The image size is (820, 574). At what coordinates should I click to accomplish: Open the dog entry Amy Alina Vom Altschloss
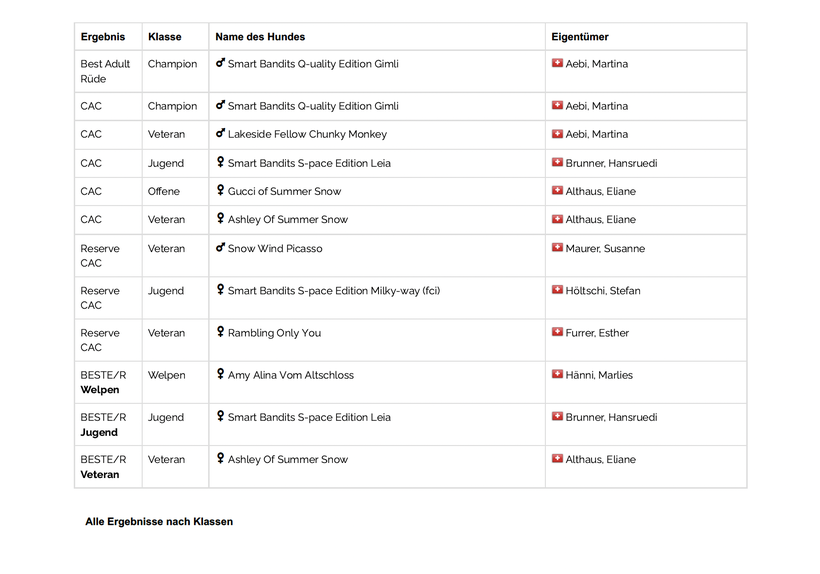tap(290, 375)
